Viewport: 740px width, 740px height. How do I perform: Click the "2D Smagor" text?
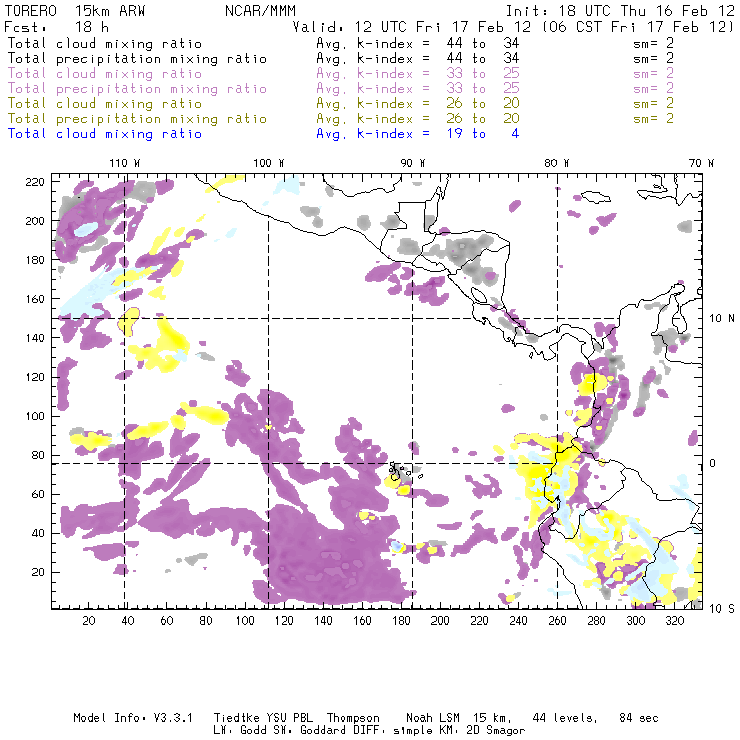(496, 731)
